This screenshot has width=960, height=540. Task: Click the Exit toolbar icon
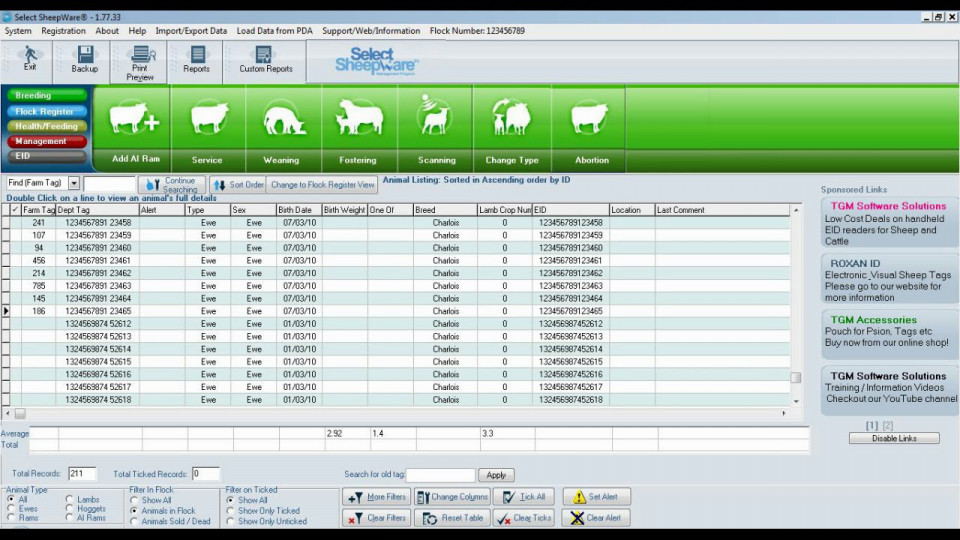pos(29,59)
